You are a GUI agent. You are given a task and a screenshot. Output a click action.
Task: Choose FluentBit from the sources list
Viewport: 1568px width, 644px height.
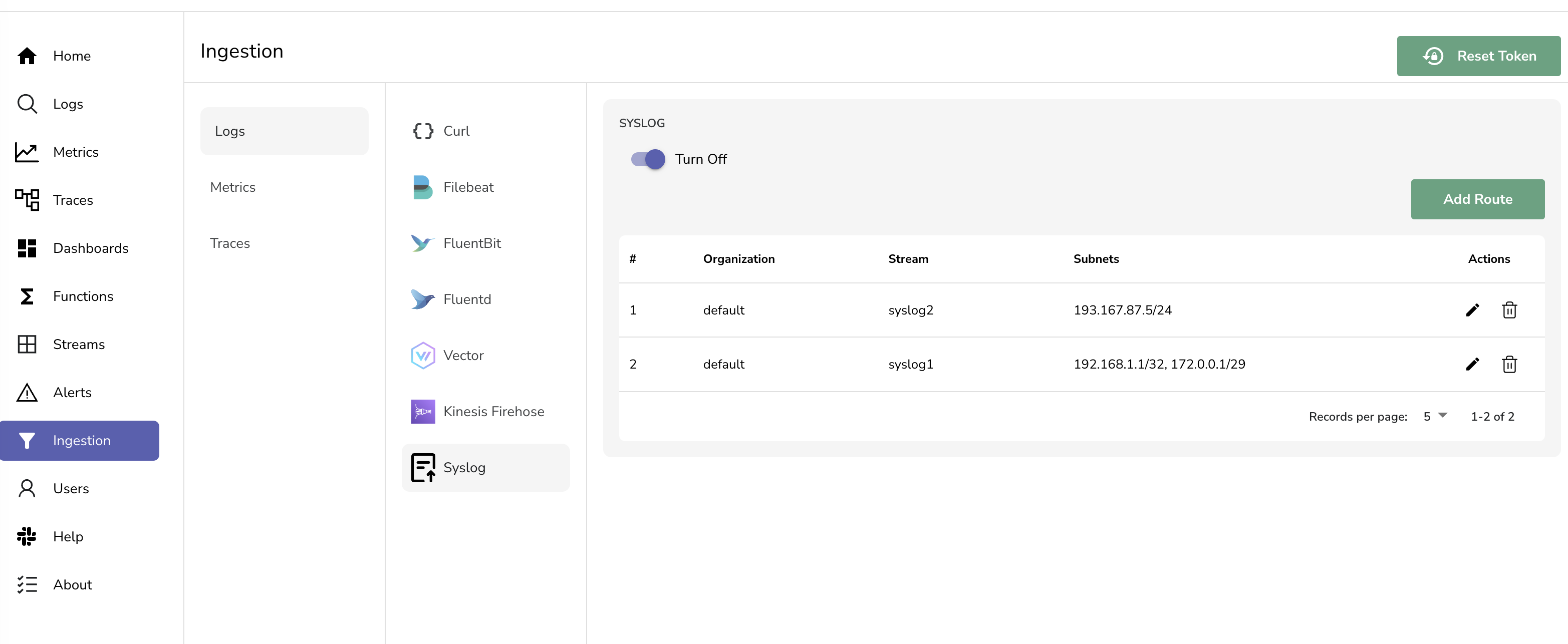[472, 243]
